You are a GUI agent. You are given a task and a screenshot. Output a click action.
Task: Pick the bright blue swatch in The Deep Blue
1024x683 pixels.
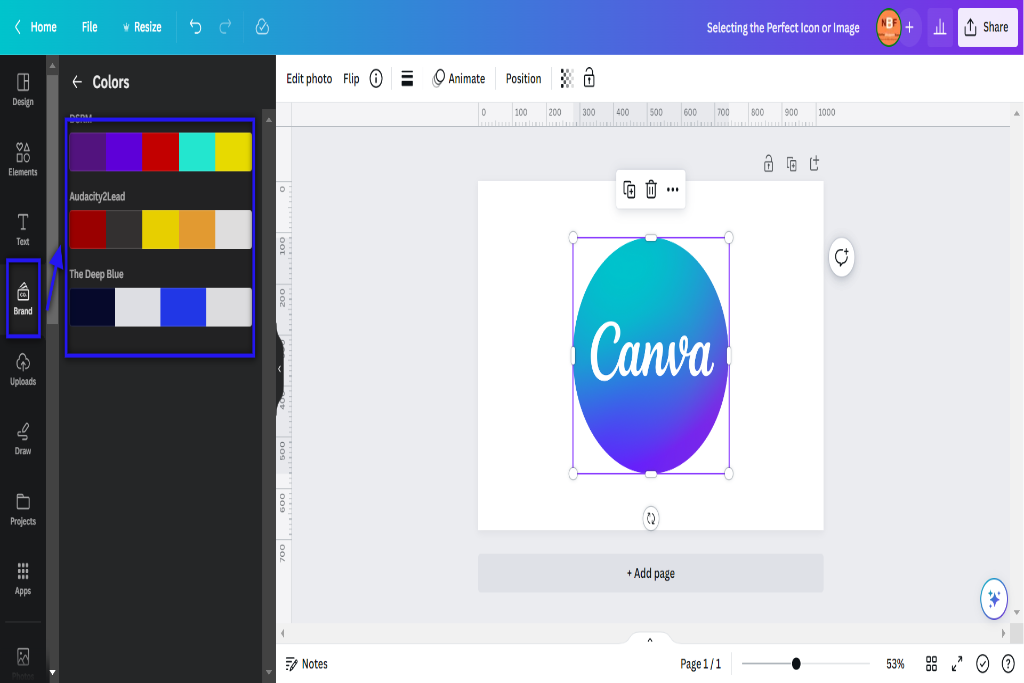184,307
